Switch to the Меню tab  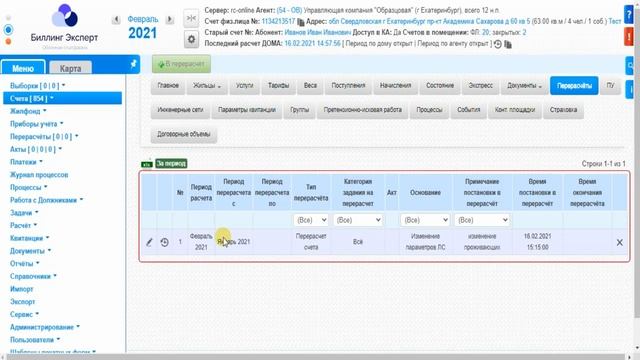23,68
